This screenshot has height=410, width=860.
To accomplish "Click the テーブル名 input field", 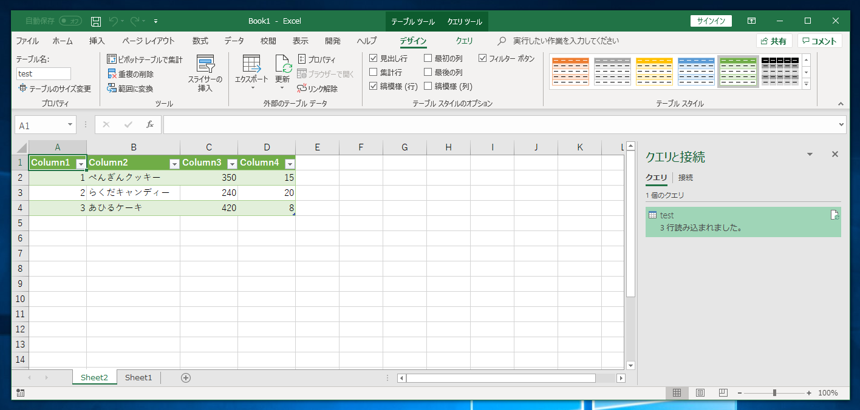I will coord(43,73).
